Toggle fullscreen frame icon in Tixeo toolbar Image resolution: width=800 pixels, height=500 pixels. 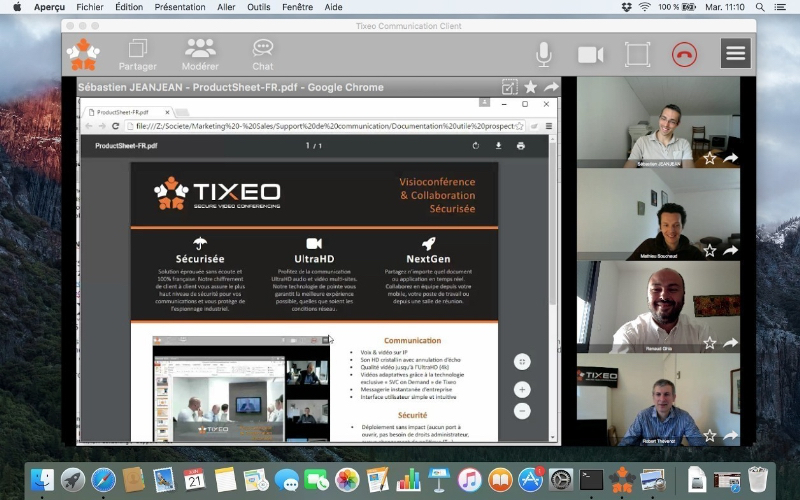coord(638,55)
